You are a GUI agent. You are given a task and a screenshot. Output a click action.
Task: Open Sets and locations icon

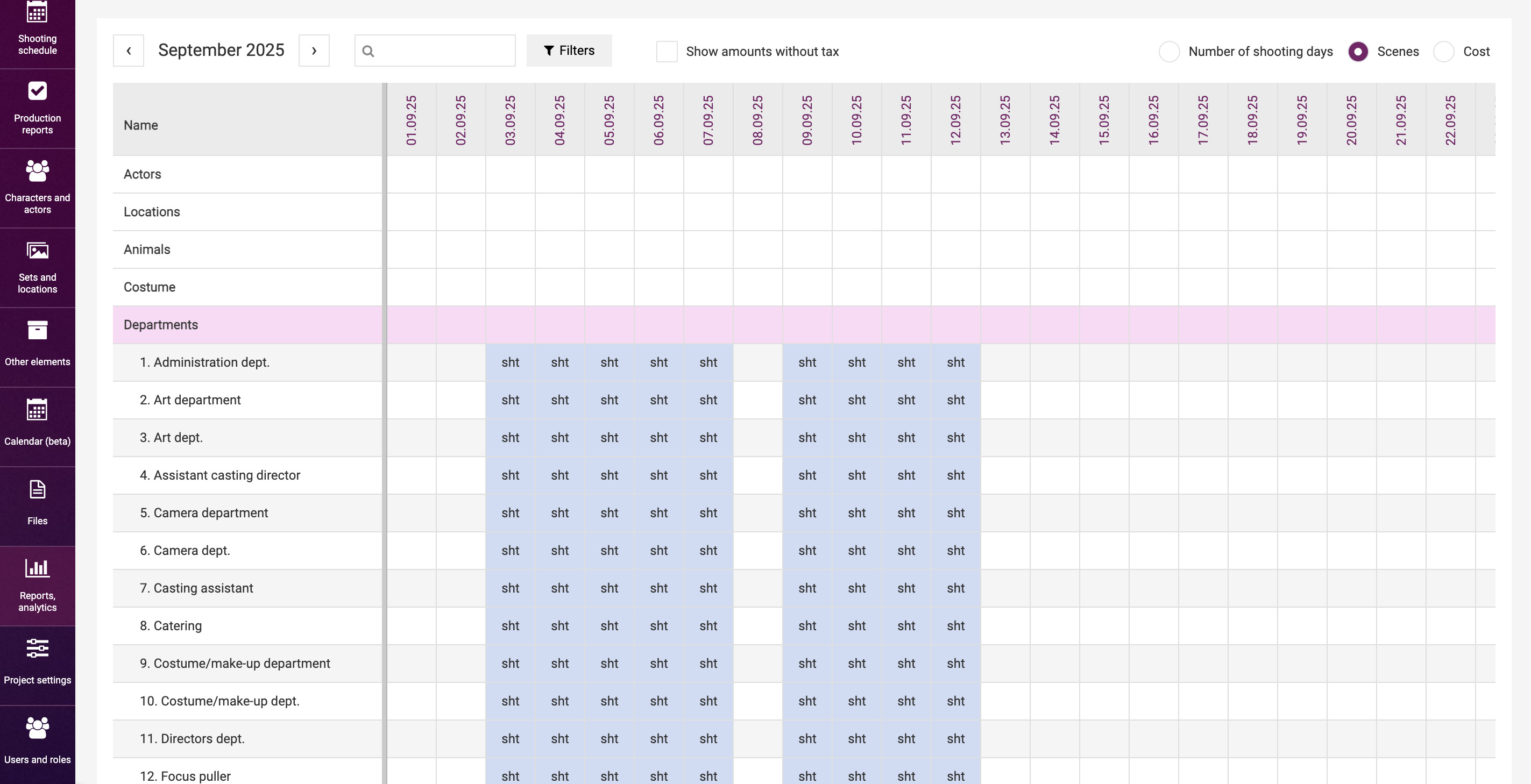[37, 251]
